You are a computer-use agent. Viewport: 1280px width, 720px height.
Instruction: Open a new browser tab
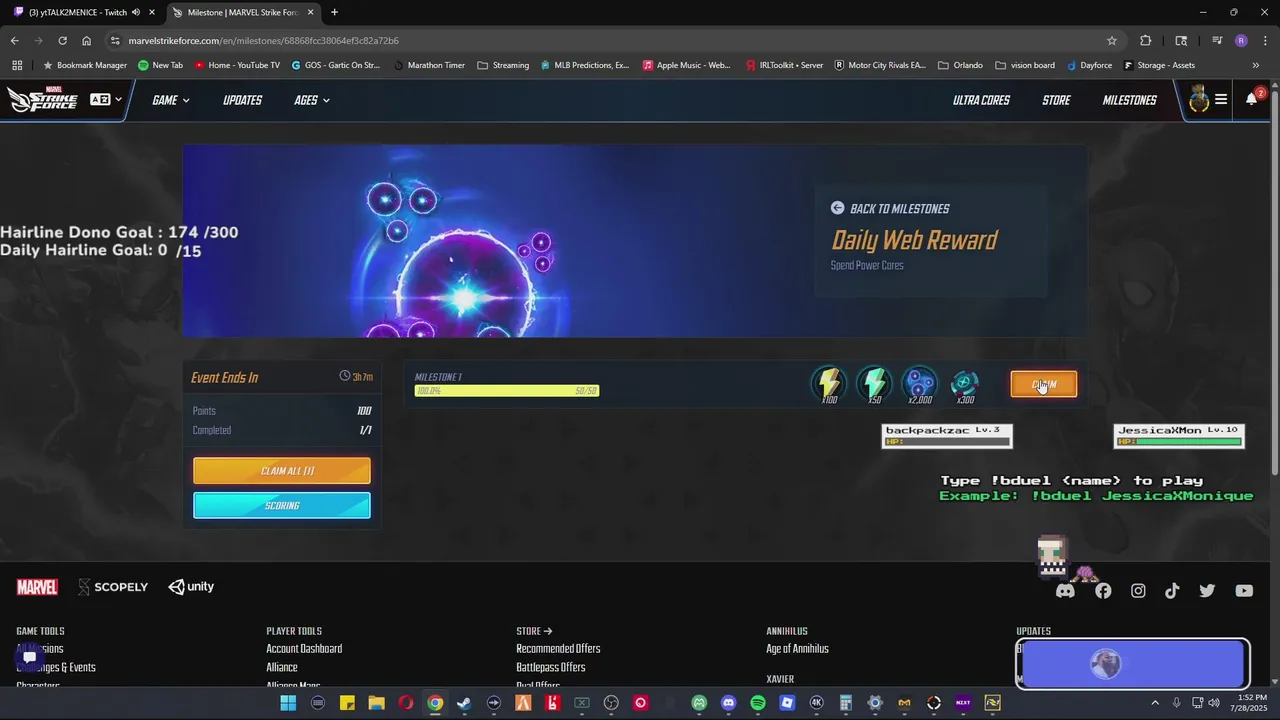coord(334,12)
